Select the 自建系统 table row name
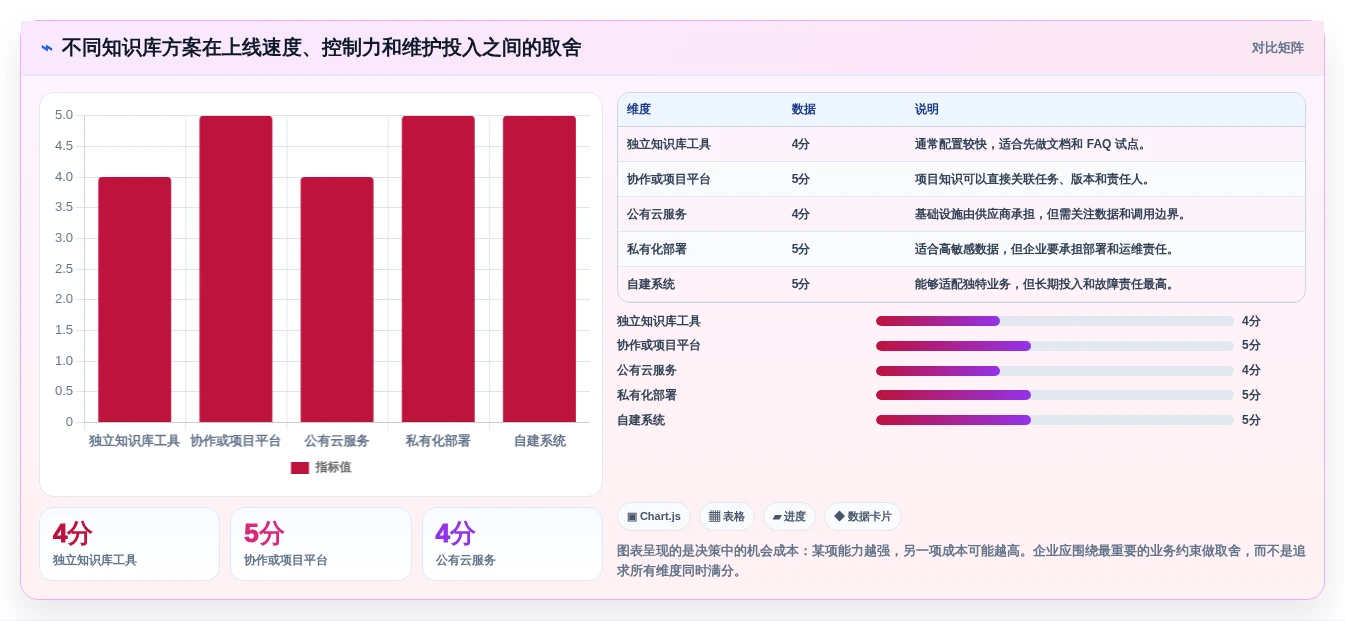This screenshot has height=621, width=1345. [651, 284]
